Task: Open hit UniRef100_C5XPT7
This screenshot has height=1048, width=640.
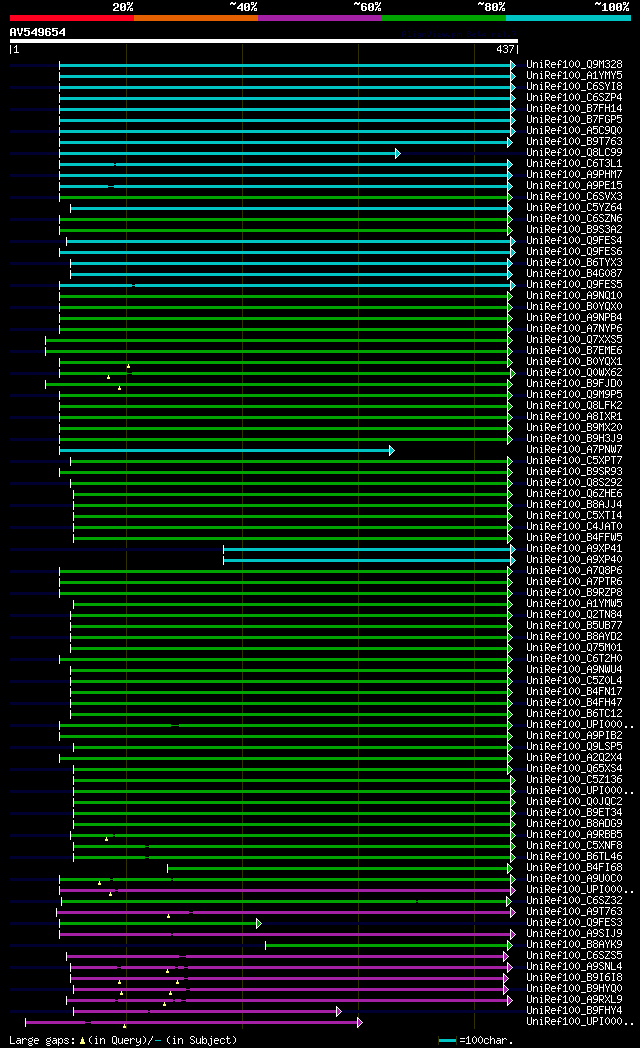Action: [x=574, y=461]
